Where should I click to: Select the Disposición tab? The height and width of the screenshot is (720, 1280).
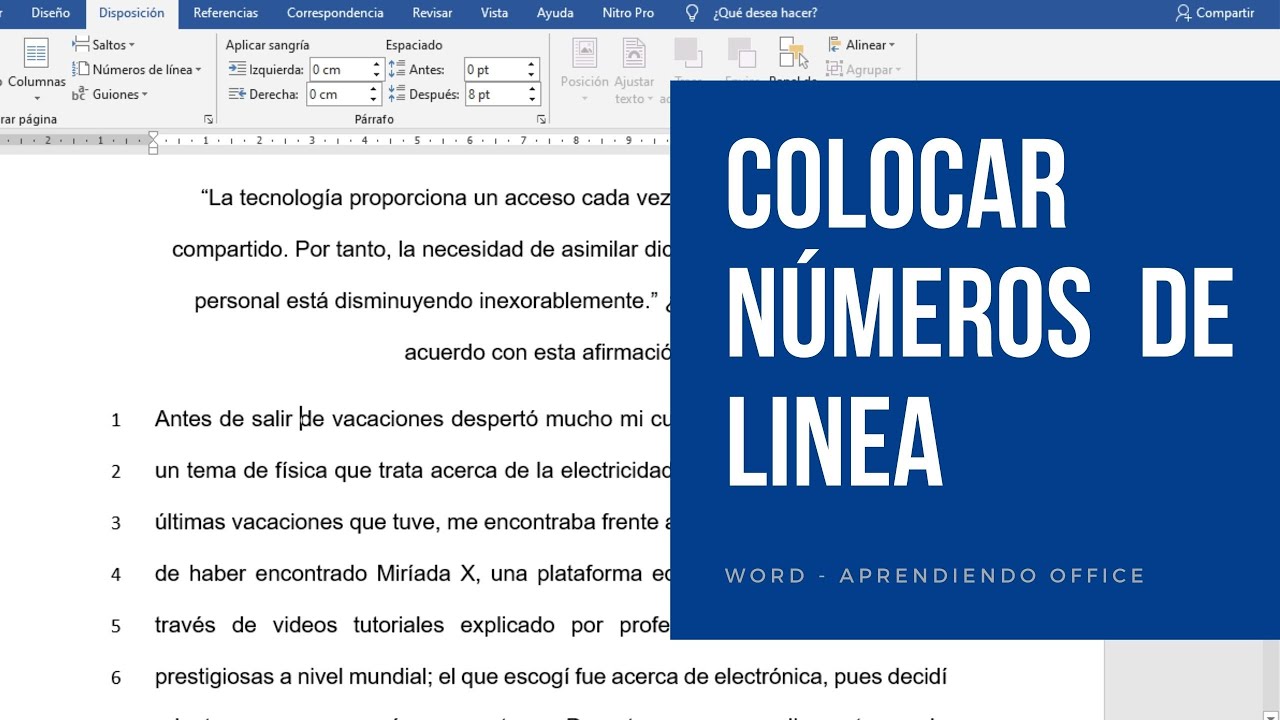pos(132,13)
